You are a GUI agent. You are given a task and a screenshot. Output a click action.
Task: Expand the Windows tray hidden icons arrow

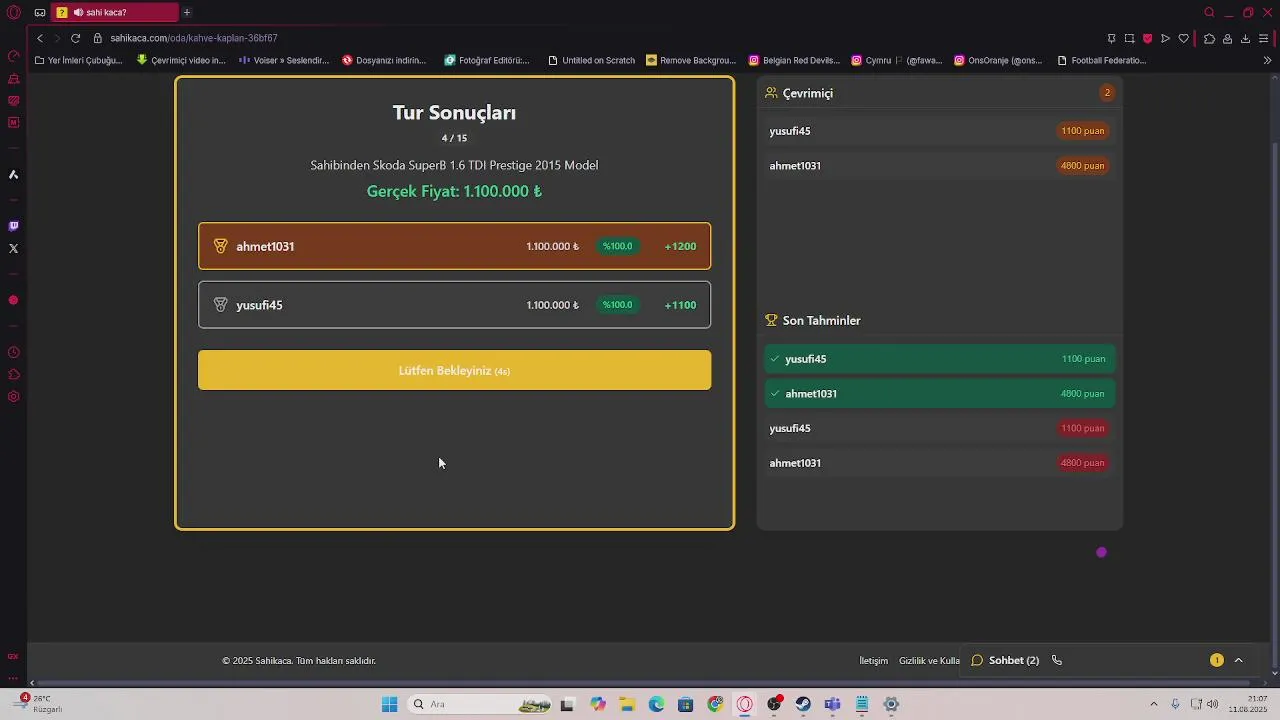[x=1153, y=704]
